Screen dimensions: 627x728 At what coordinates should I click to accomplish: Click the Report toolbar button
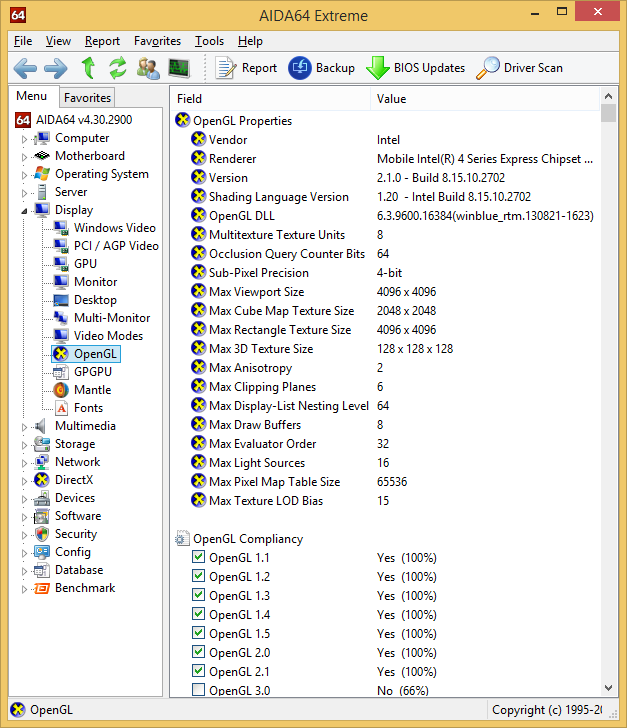pyautogui.click(x=245, y=68)
